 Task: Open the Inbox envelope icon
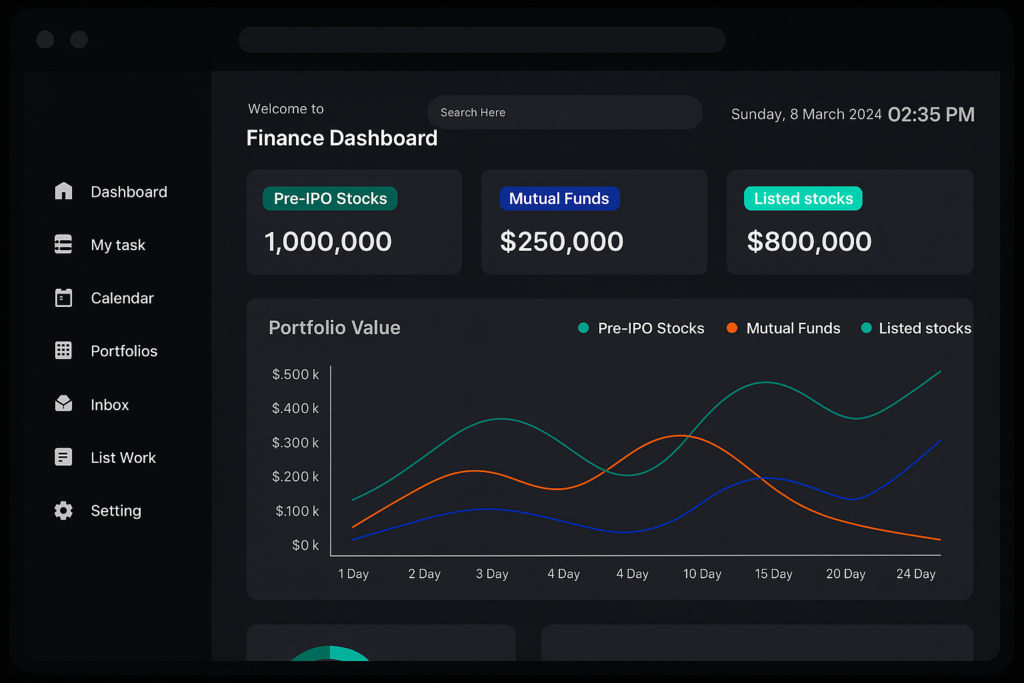64,404
